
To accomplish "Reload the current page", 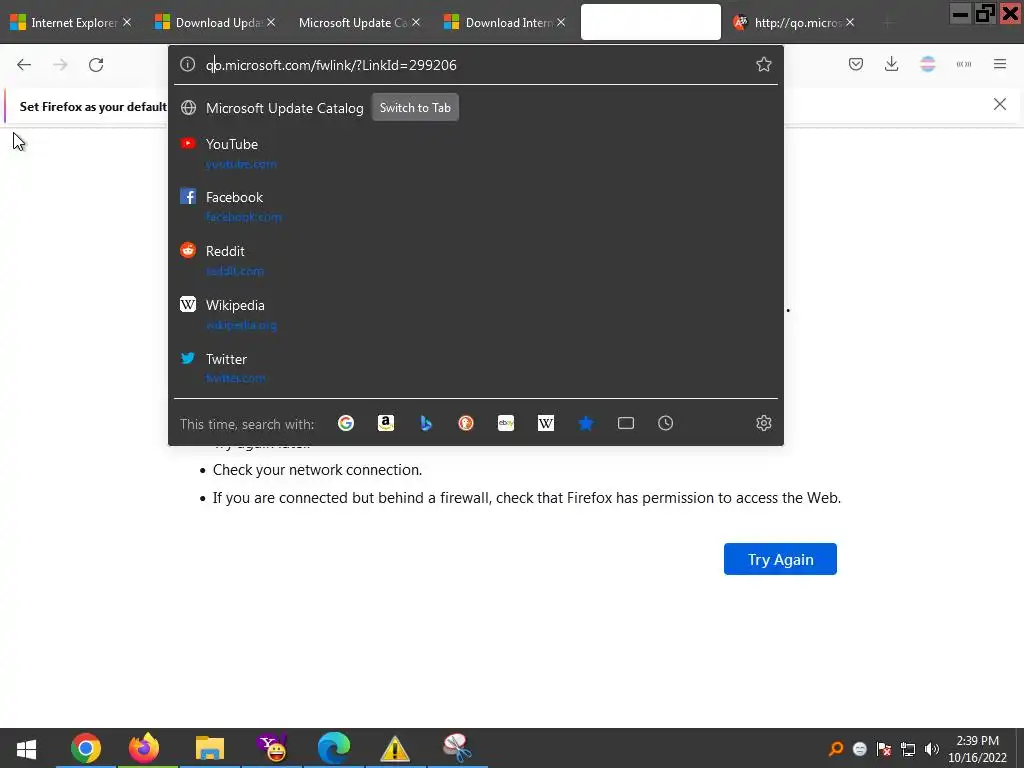I will pos(96,65).
